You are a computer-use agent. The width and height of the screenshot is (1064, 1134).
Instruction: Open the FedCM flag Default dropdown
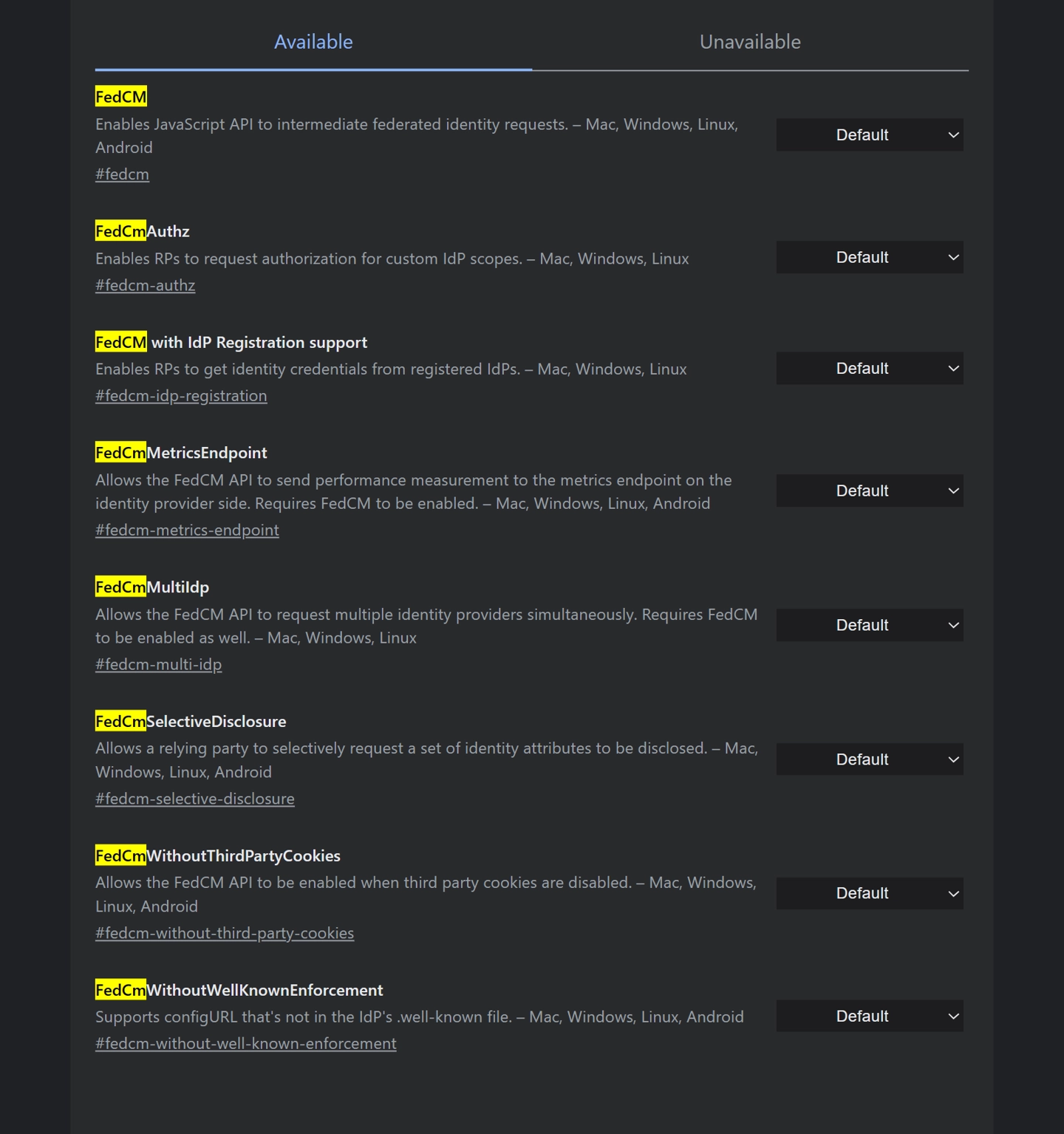pyautogui.click(x=870, y=135)
